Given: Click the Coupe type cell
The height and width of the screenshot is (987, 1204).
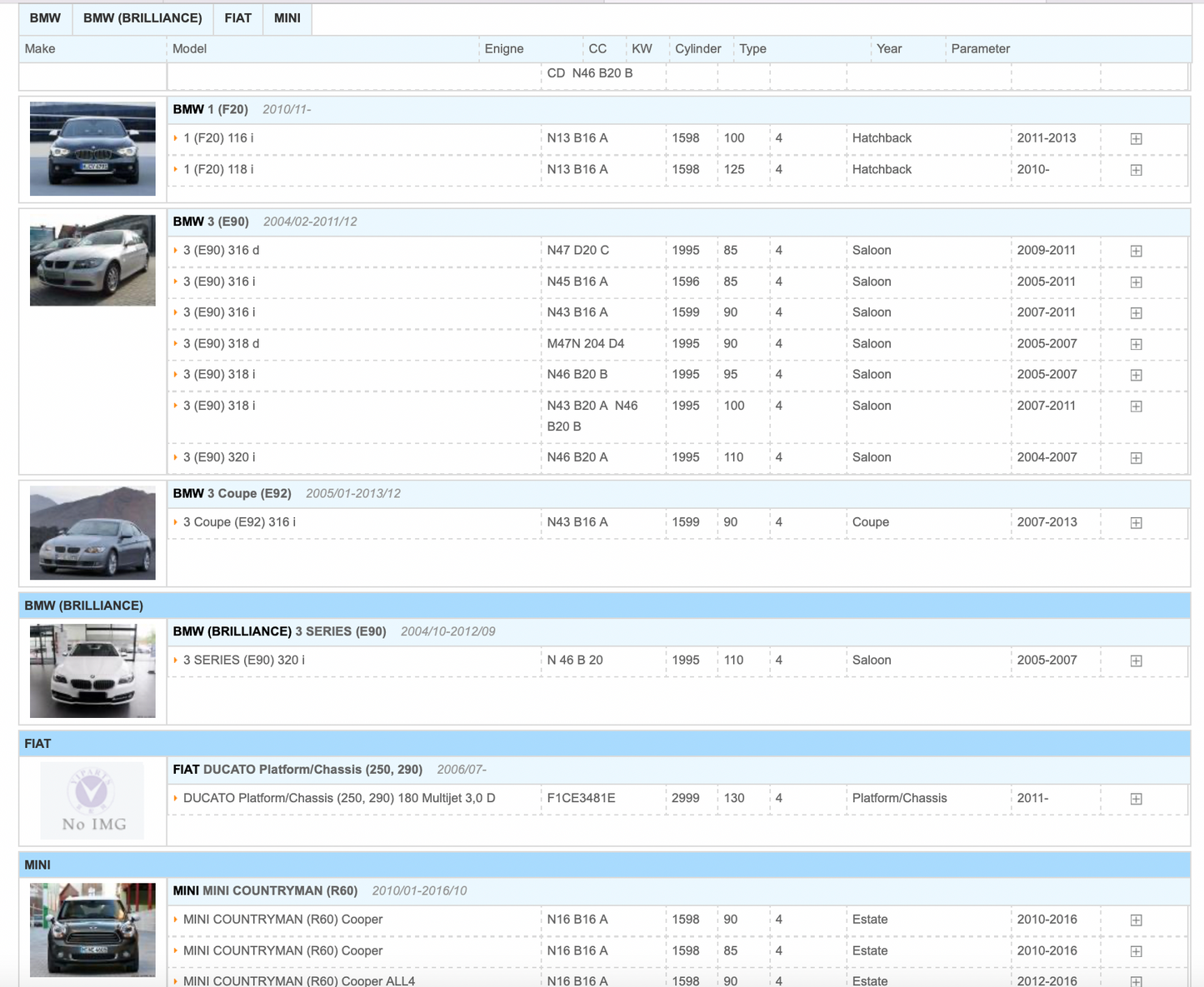Looking at the screenshot, I should [x=871, y=522].
